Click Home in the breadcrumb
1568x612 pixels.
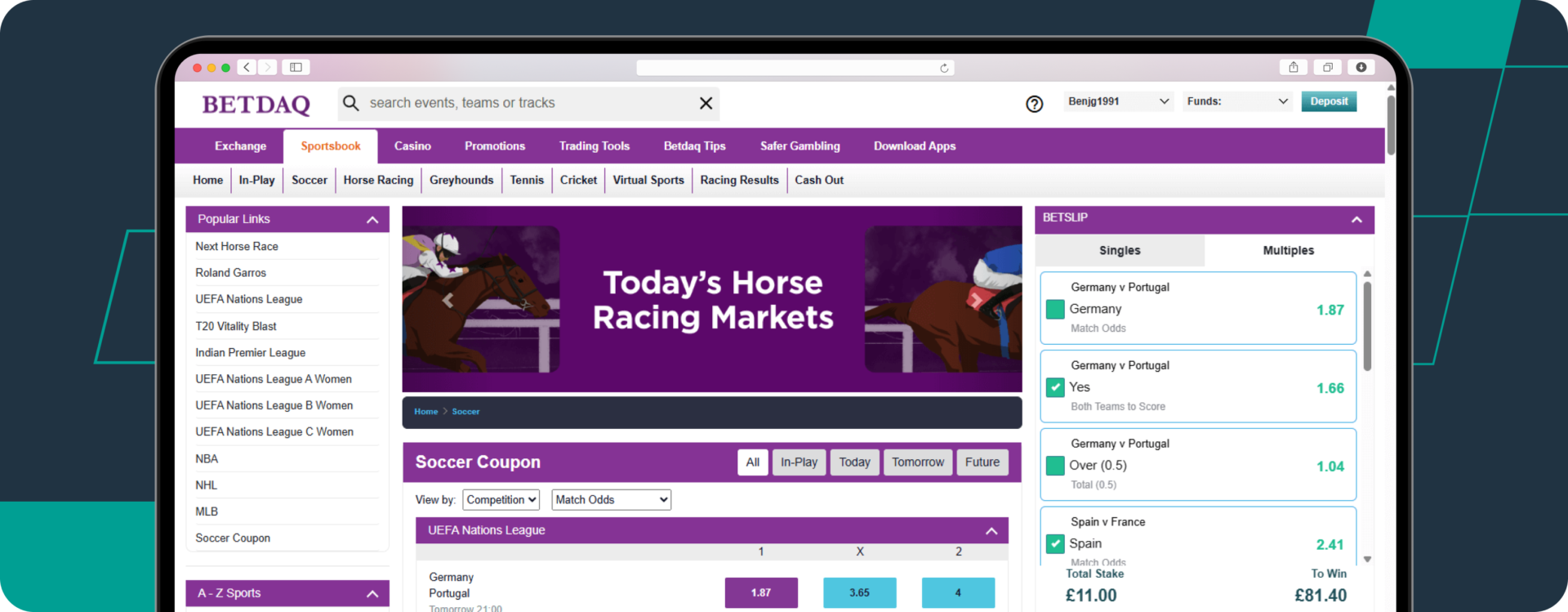pos(425,412)
